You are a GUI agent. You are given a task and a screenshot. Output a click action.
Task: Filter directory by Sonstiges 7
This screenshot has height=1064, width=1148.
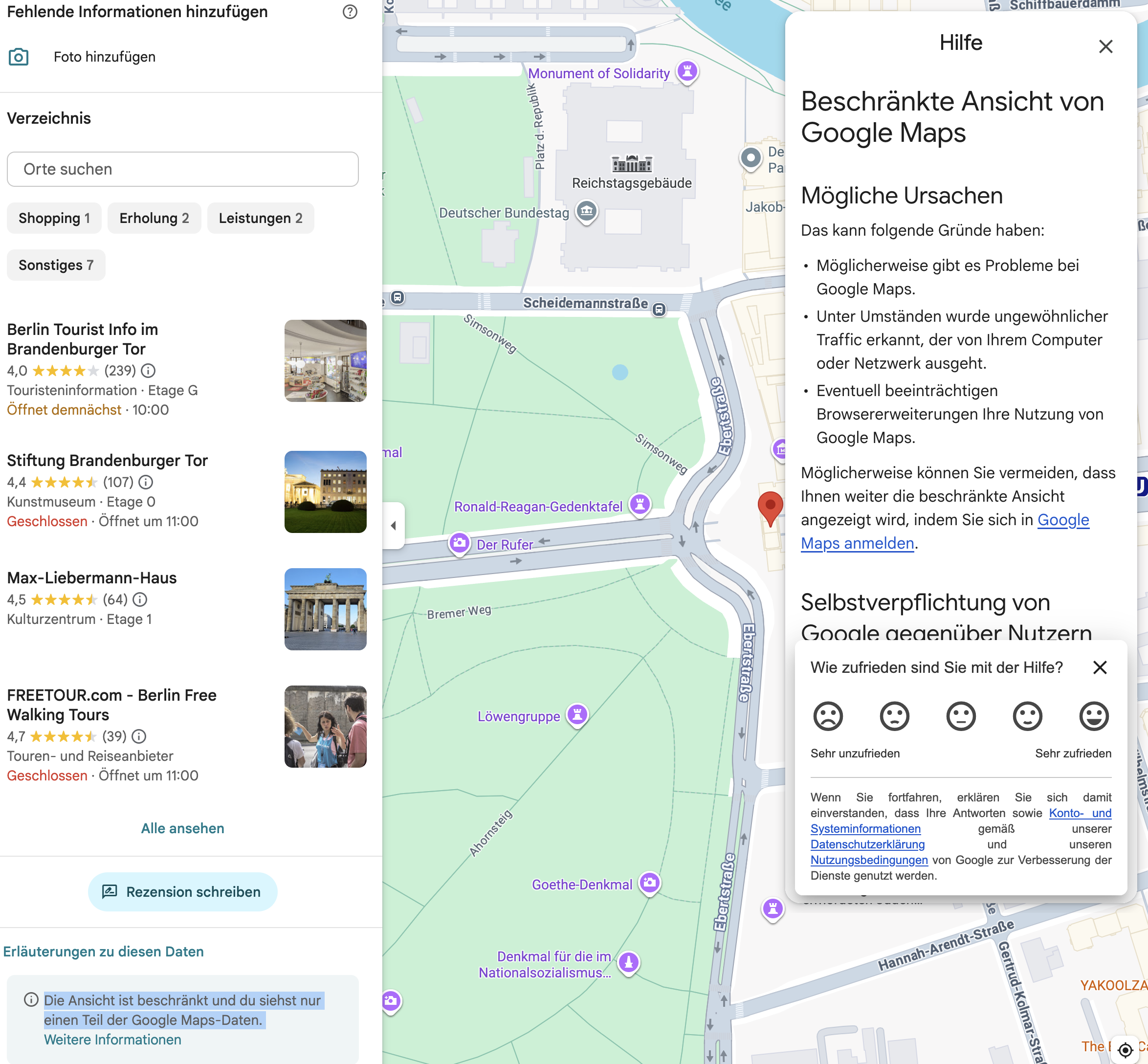point(56,265)
